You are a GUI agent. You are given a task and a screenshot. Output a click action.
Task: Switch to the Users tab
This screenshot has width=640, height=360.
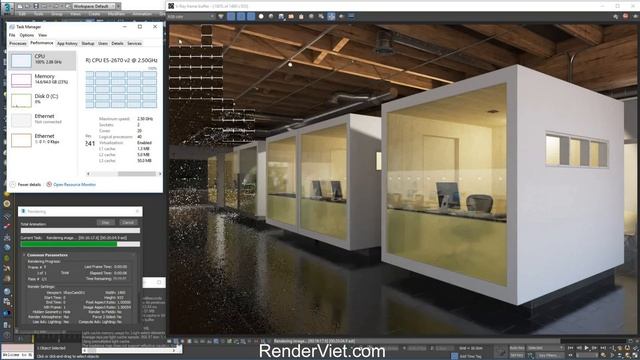point(103,43)
